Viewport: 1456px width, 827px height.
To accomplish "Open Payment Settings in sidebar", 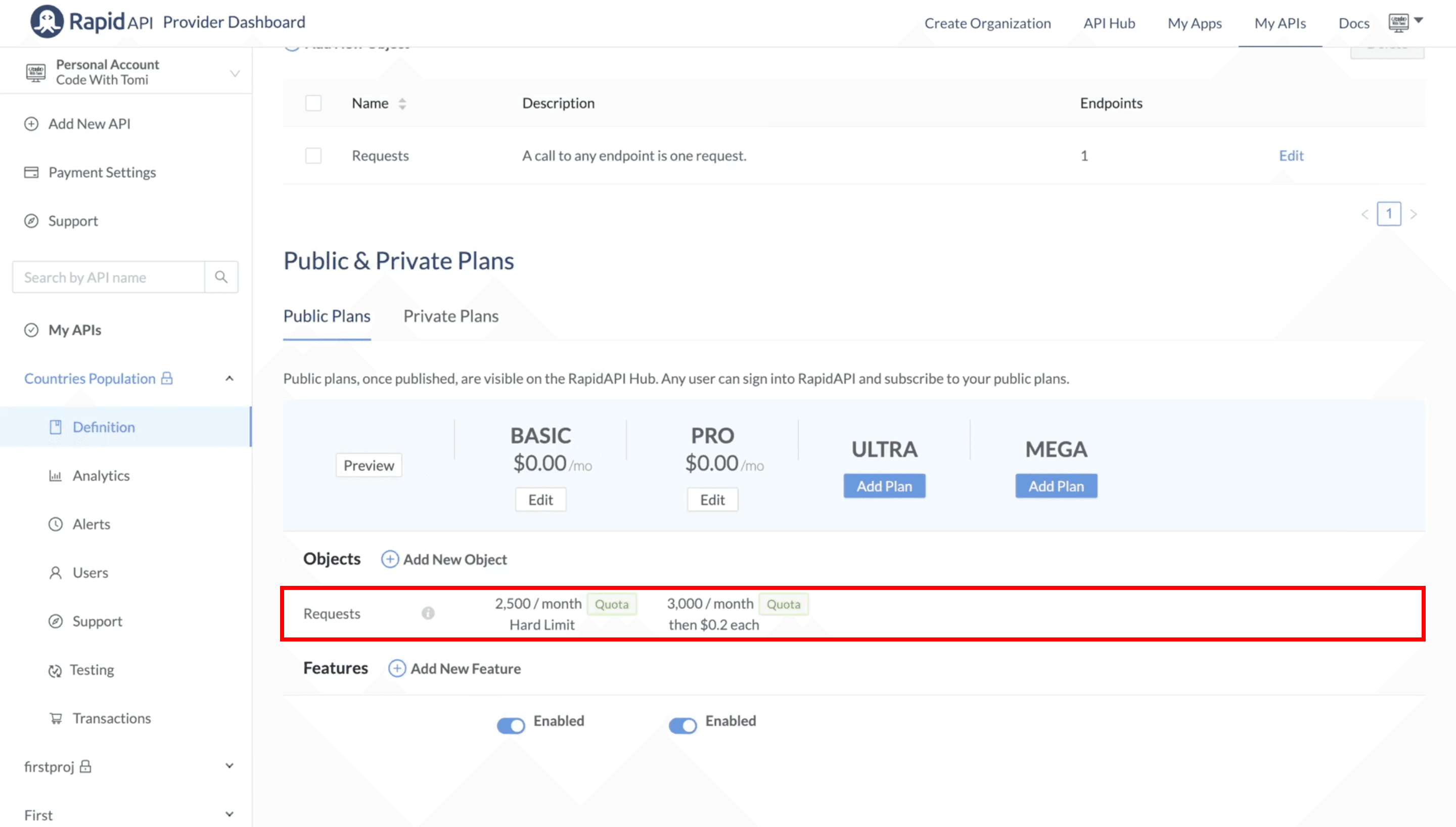I will [102, 172].
